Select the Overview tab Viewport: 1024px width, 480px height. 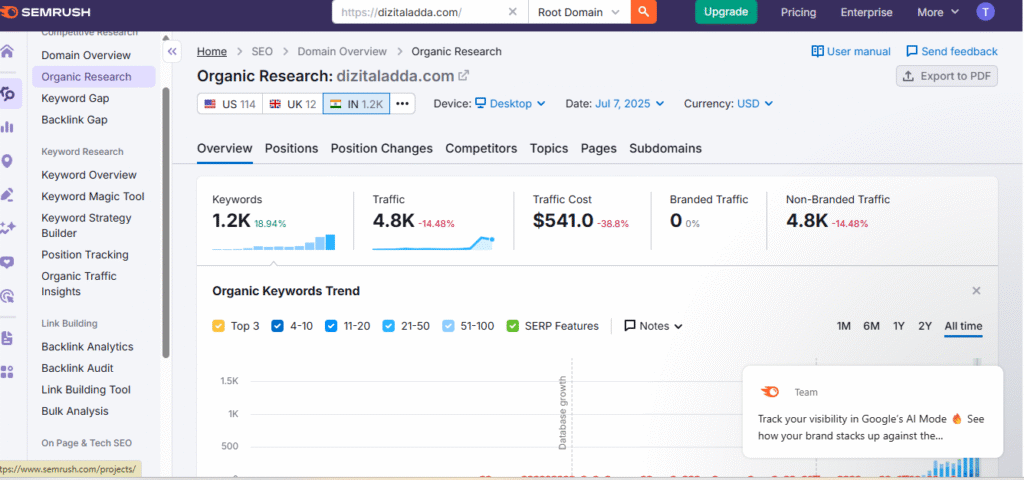[x=225, y=148]
